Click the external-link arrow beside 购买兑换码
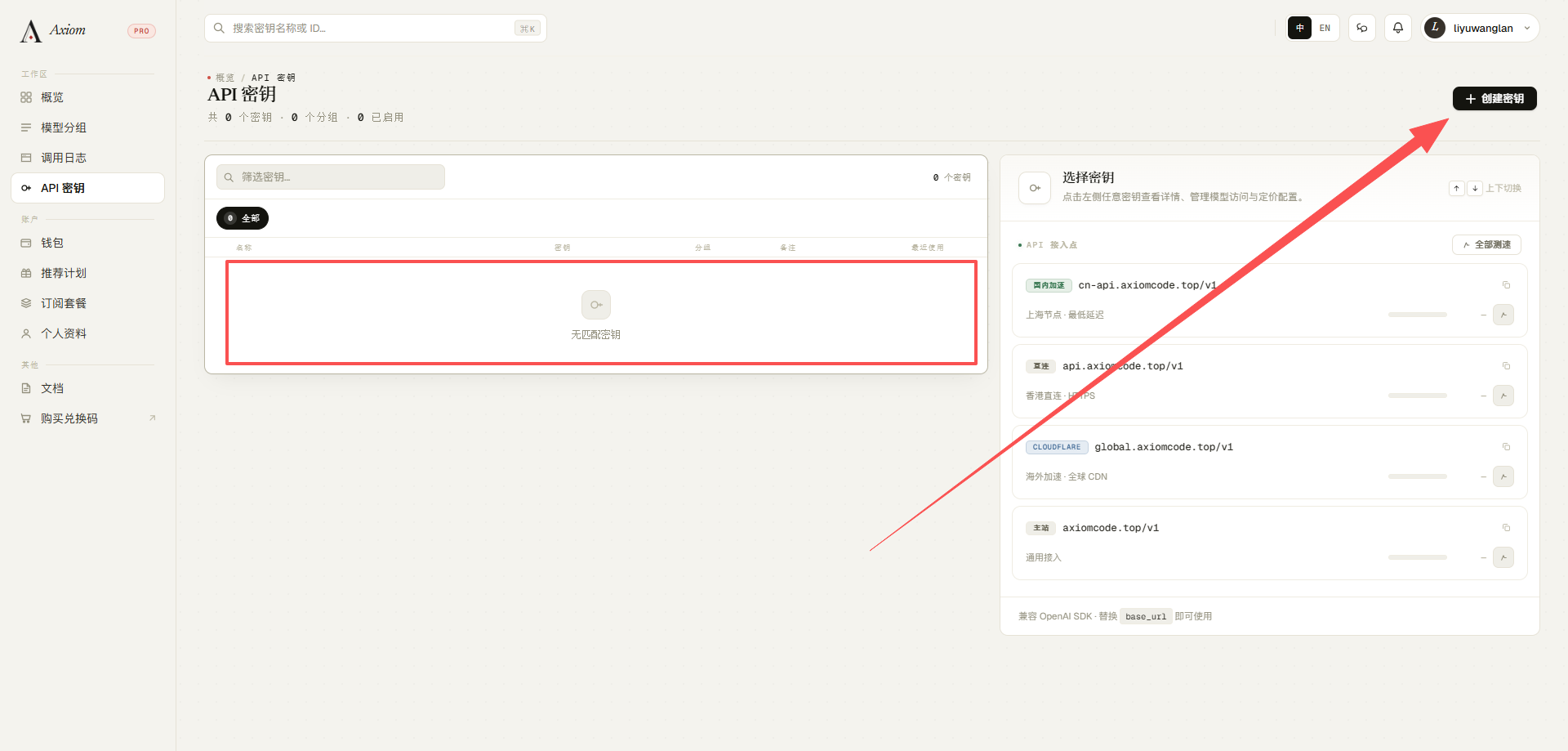This screenshot has width=1568, height=751. 152,418
